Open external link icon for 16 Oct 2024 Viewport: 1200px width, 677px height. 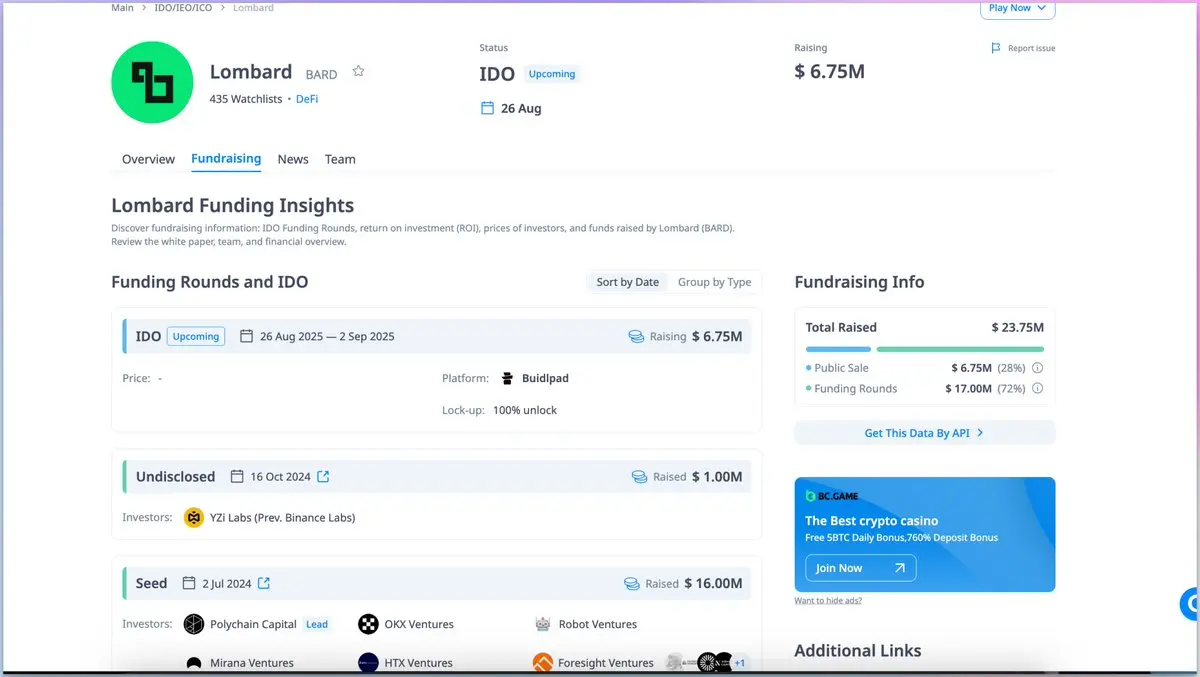(x=323, y=477)
